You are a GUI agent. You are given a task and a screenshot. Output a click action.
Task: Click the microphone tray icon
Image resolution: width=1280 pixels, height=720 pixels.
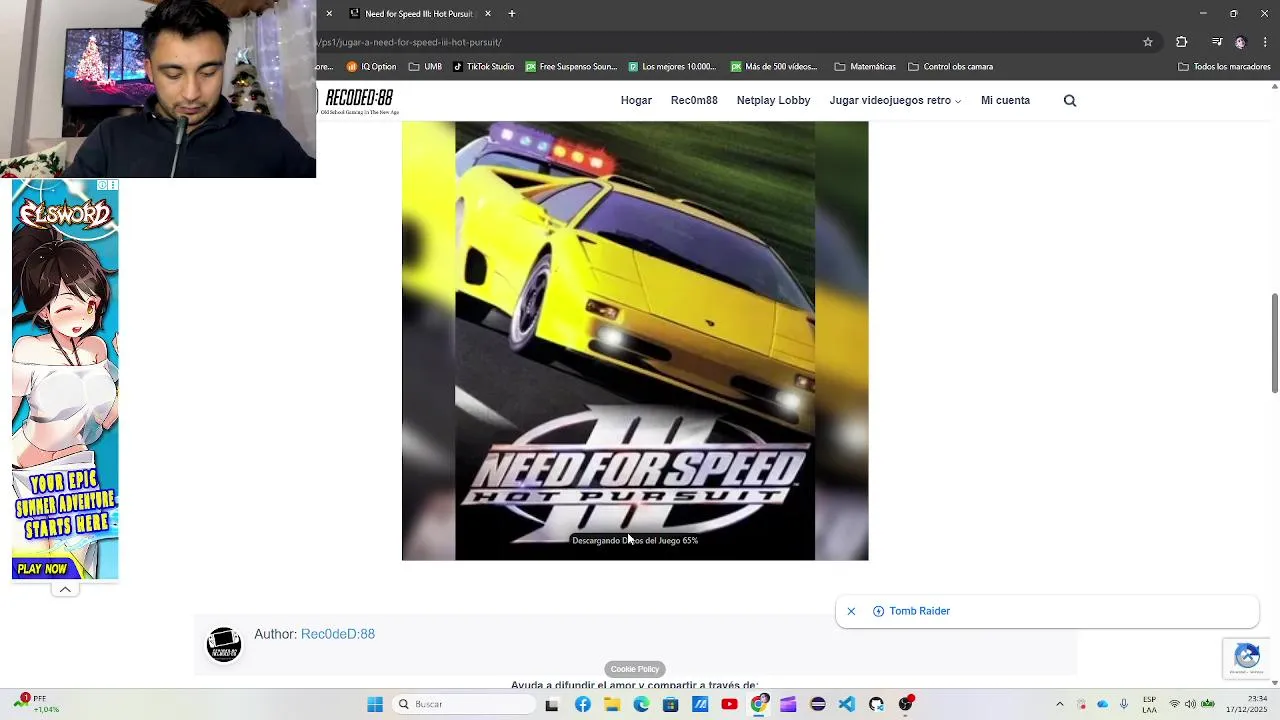tap(1124, 704)
